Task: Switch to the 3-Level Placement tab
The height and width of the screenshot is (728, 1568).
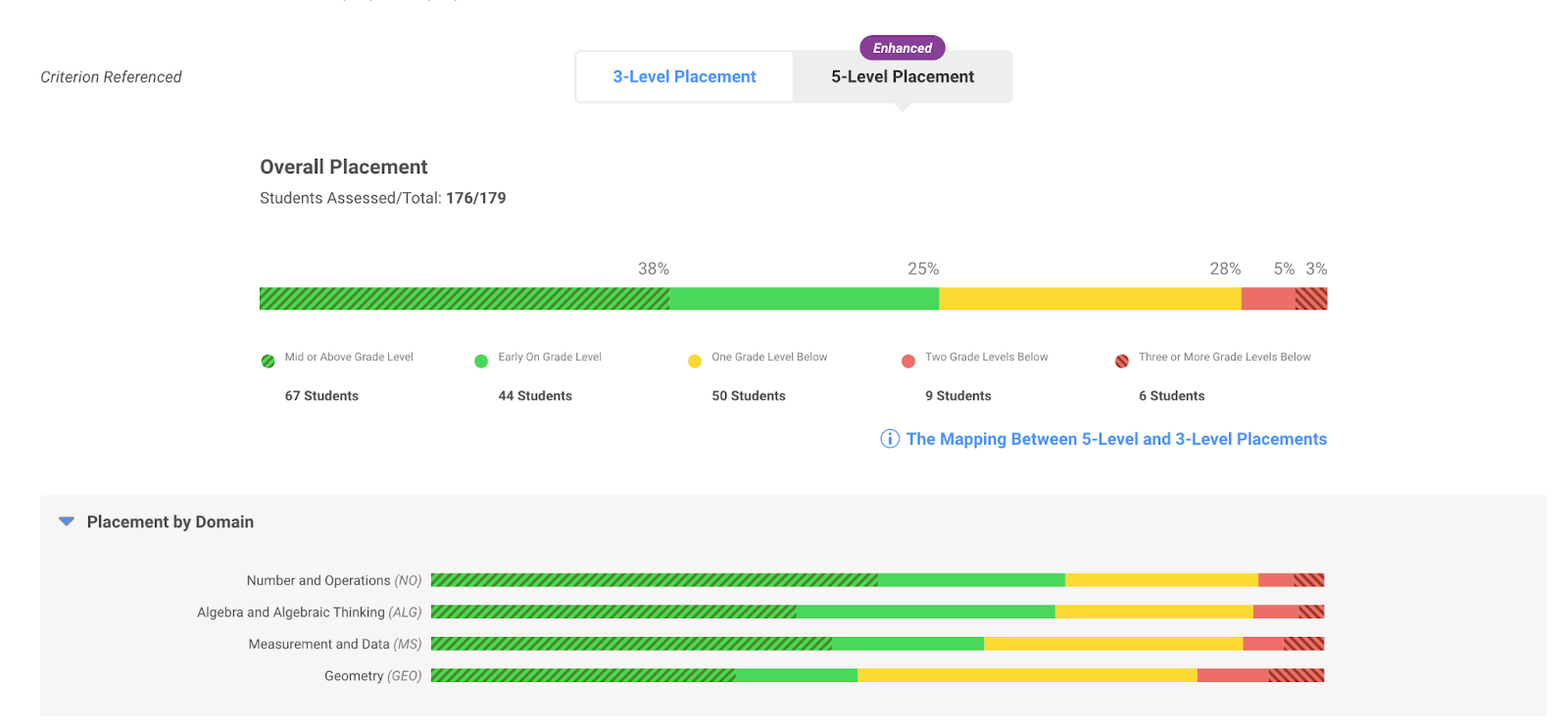Action: pyautogui.click(x=684, y=76)
